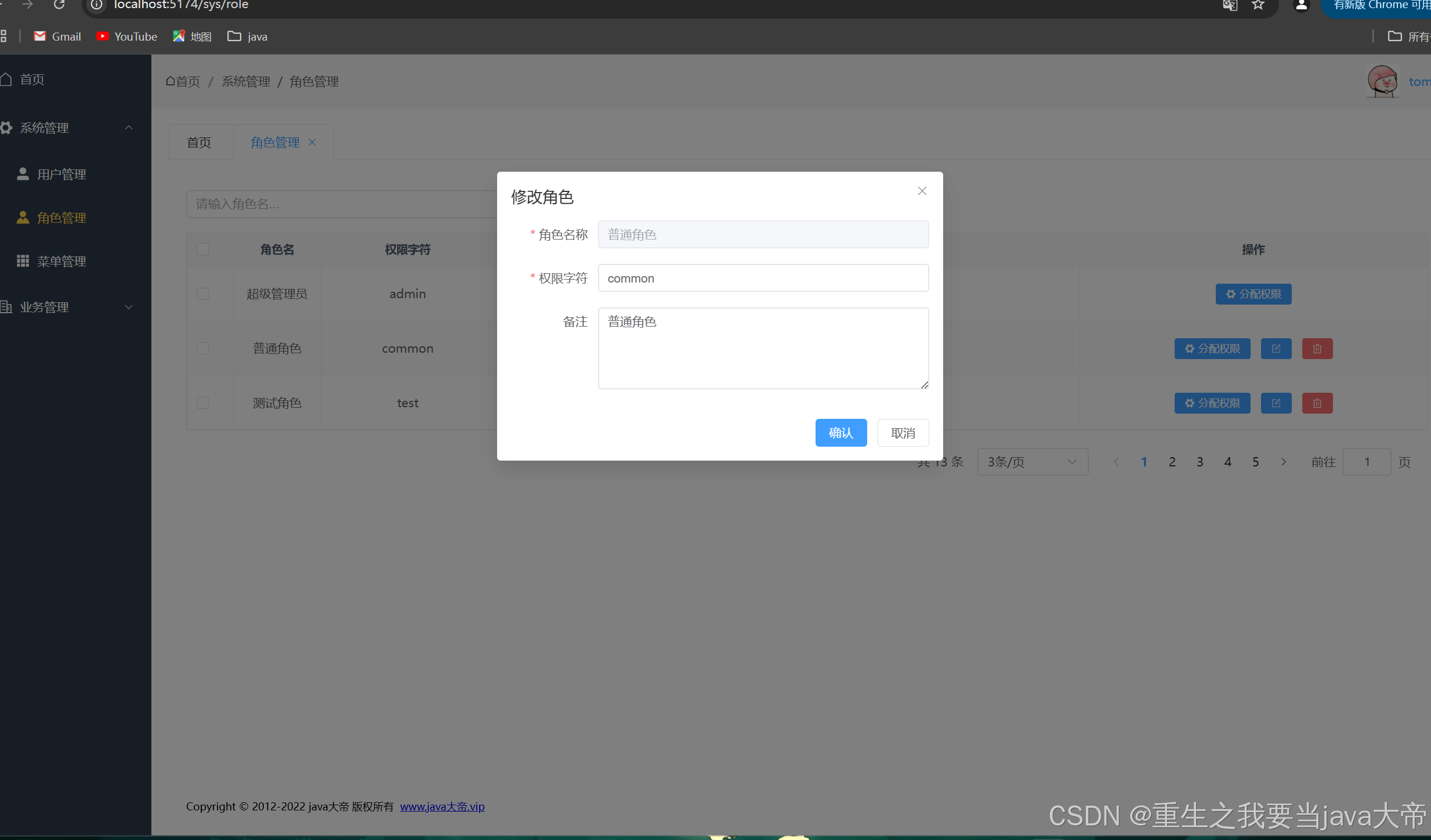Image resolution: width=1431 pixels, height=840 pixels.
Task: Click red delete icon for 普通角色 row
Action: (1317, 349)
